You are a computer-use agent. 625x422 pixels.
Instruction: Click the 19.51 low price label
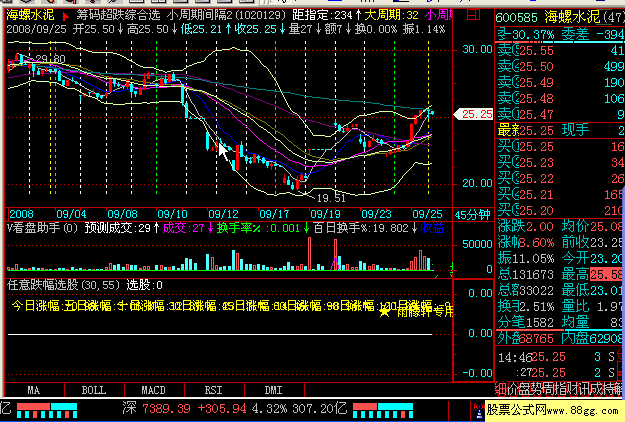click(331, 198)
